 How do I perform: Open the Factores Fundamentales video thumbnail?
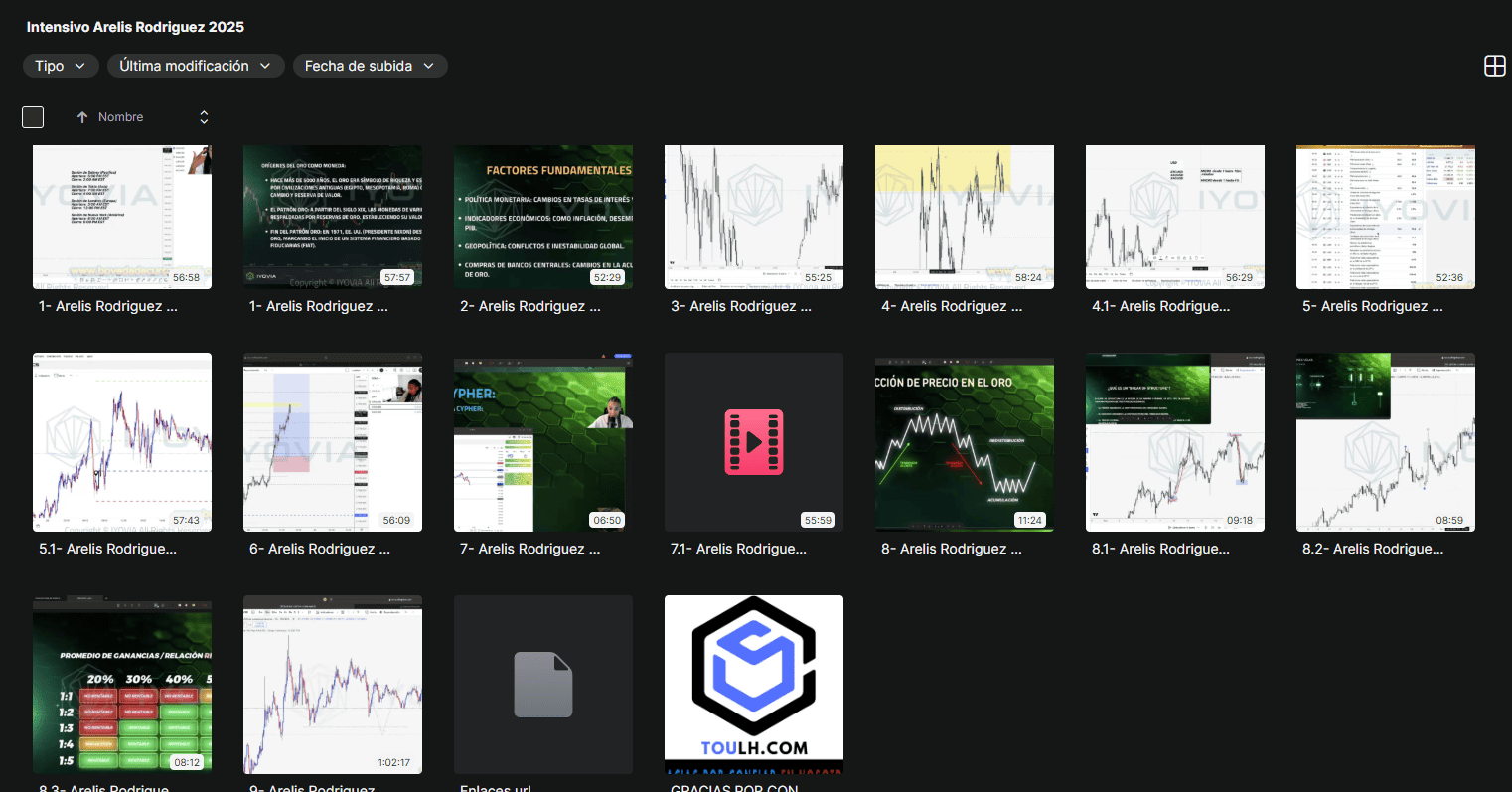click(x=542, y=217)
